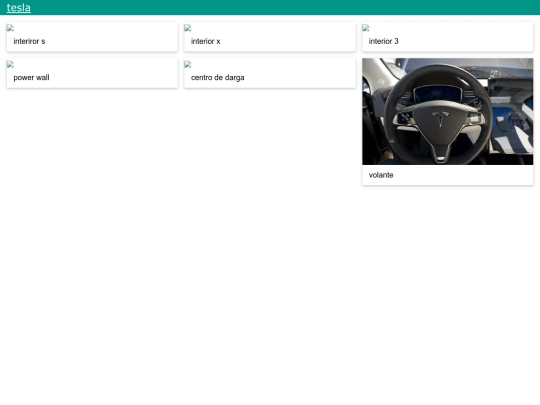
Task: Select the 'interior 3' card caption
Action: (383, 41)
